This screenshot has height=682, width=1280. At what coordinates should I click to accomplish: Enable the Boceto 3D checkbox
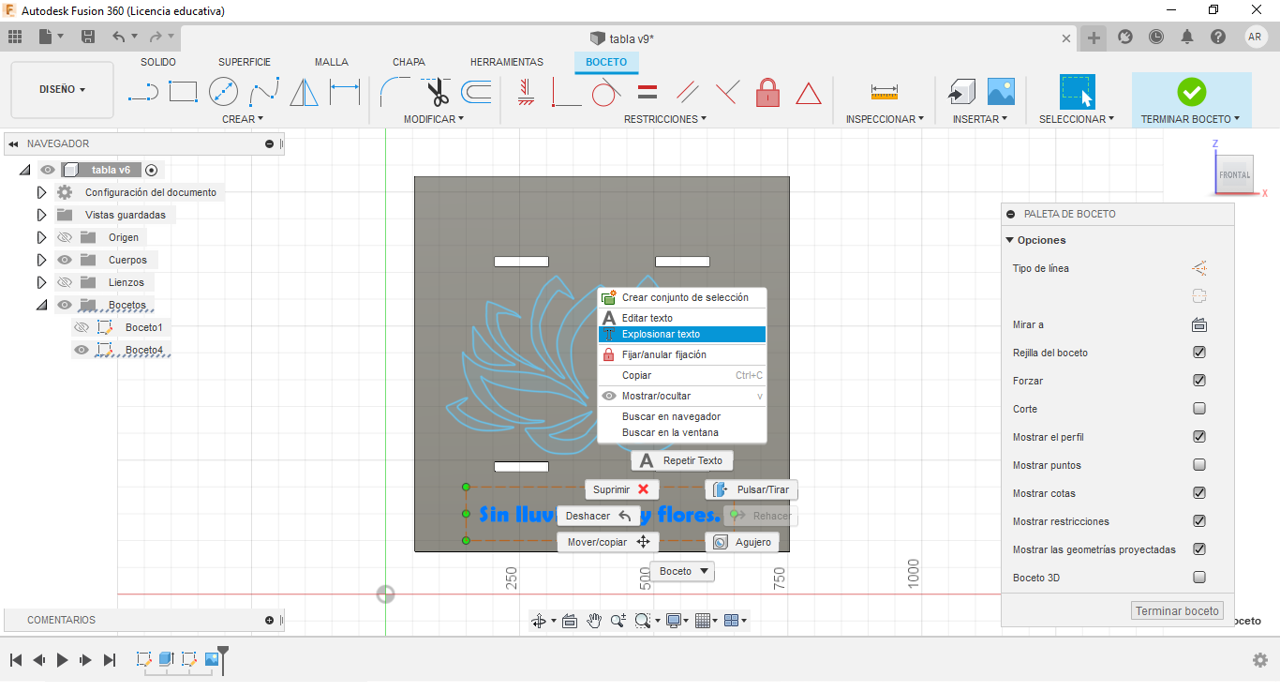pyautogui.click(x=1199, y=577)
